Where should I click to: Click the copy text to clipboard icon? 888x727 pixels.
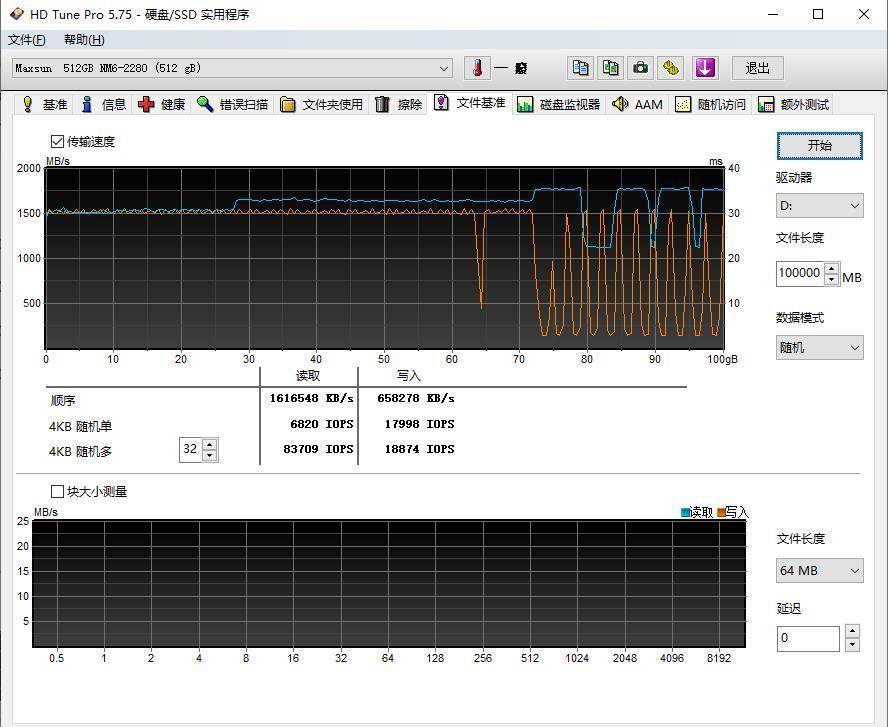click(580, 68)
